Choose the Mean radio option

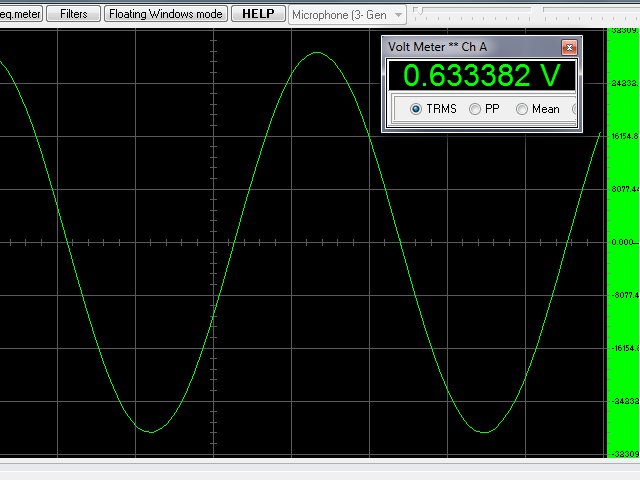(522, 109)
